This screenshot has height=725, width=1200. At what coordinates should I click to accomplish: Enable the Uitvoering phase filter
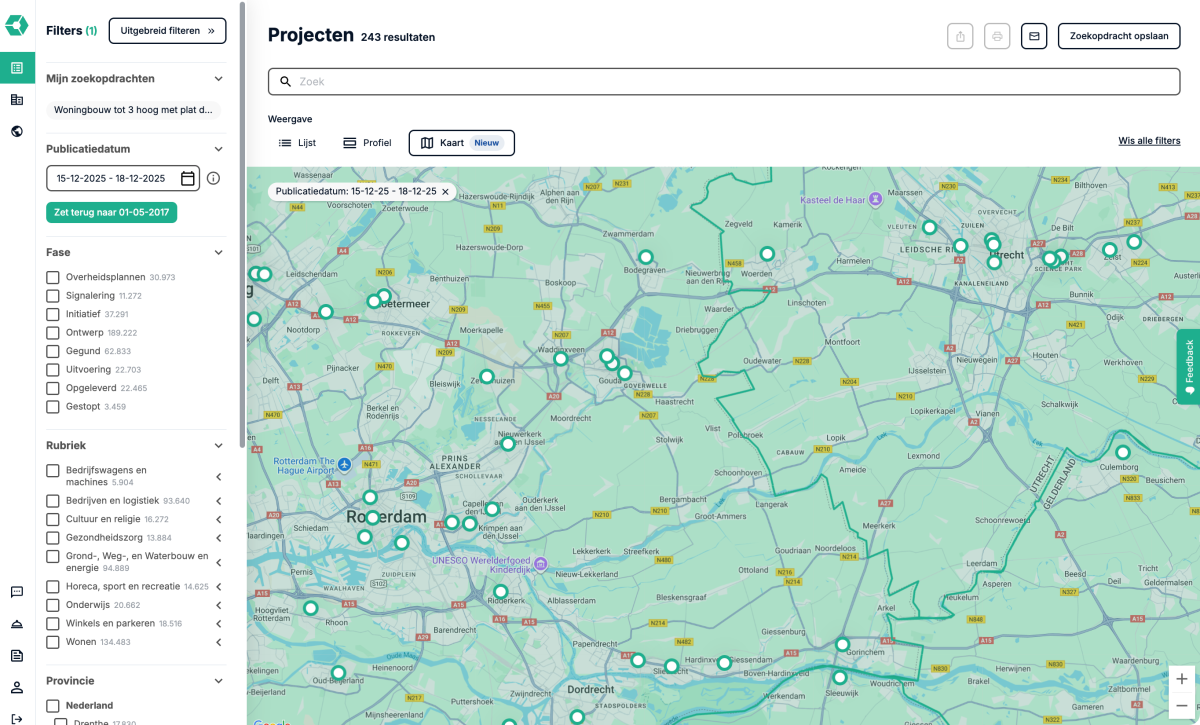point(53,370)
